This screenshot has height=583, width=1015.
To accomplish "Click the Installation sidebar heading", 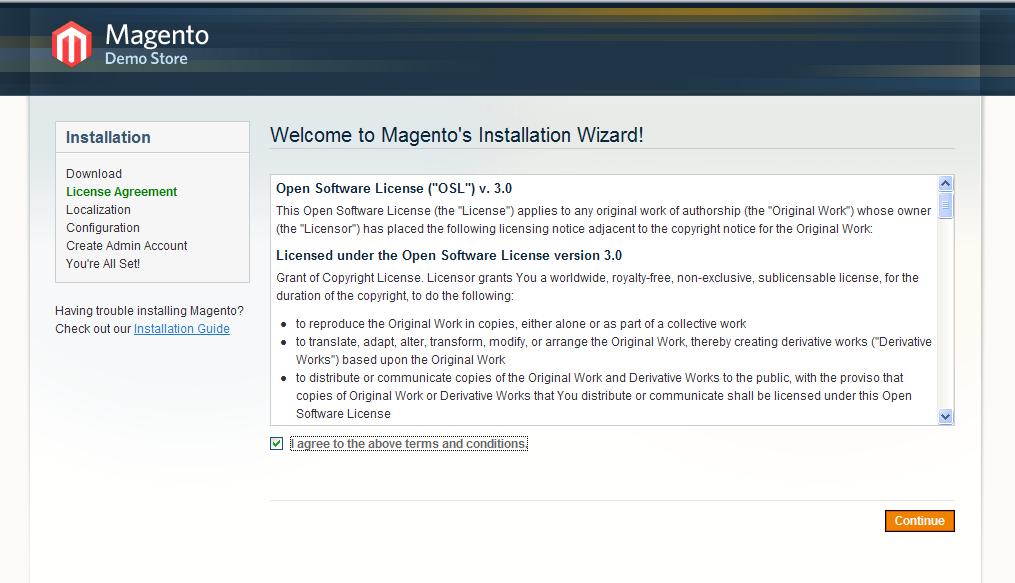I will pos(108,138).
